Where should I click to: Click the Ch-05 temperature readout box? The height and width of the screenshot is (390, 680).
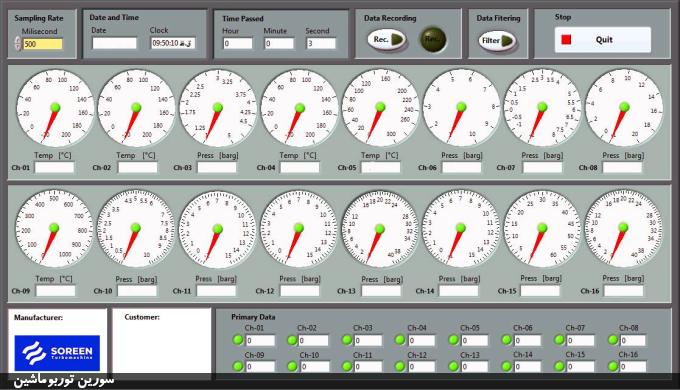click(x=381, y=167)
